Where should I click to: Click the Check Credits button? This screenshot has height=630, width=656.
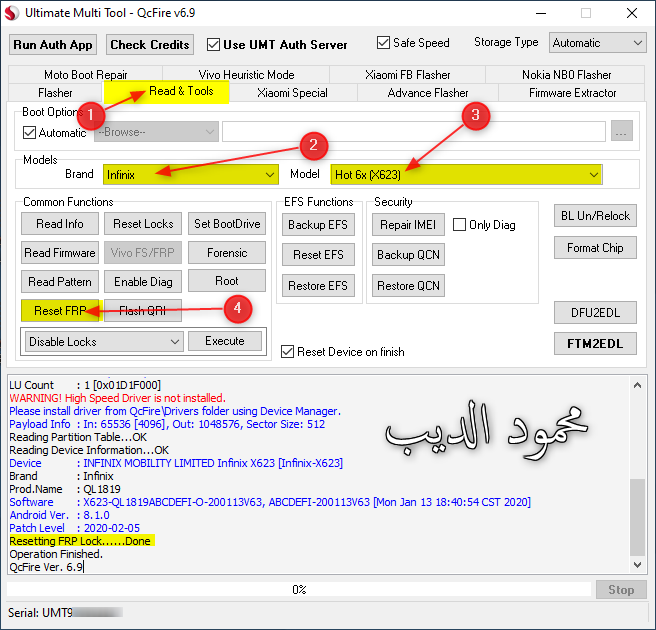[150, 44]
